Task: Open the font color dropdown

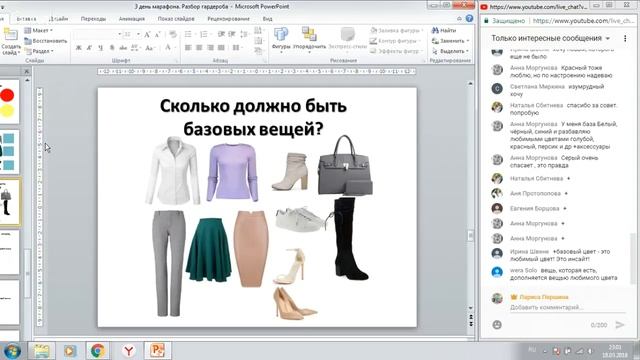Action: pos(169,48)
